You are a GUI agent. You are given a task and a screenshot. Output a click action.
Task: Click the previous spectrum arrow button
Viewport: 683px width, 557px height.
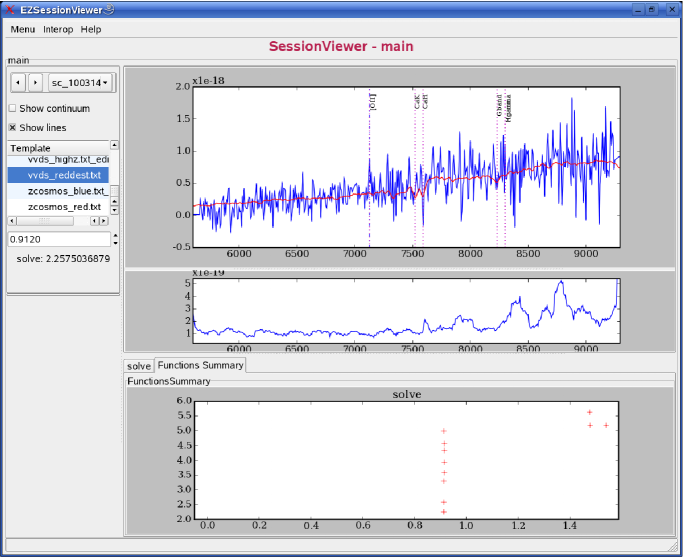coord(18,82)
